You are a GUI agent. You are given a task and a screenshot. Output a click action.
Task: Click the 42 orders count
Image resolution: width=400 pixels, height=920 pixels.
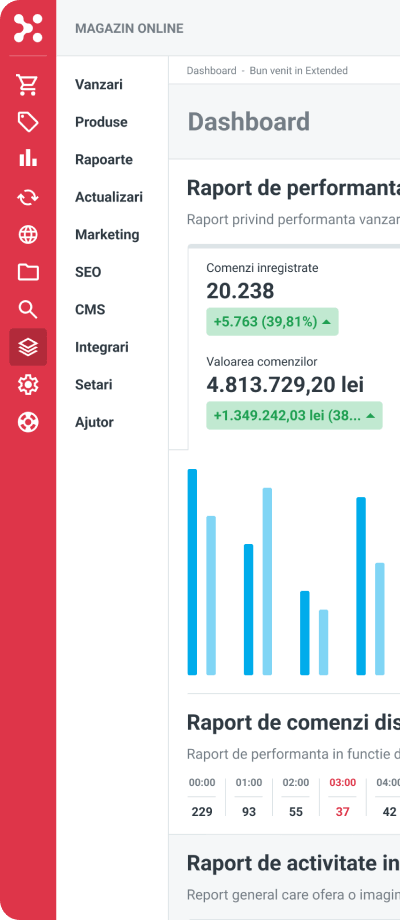tap(389, 811)
